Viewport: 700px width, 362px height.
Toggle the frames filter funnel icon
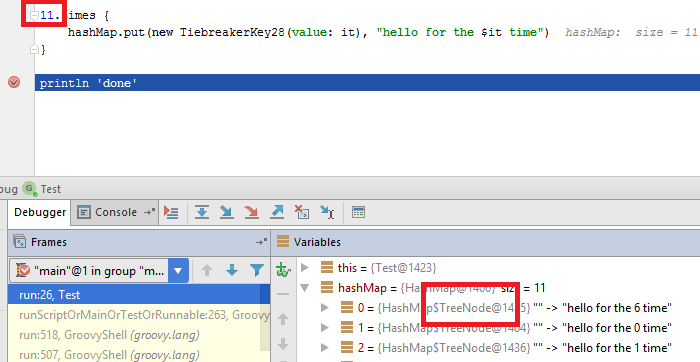point(257,270)
